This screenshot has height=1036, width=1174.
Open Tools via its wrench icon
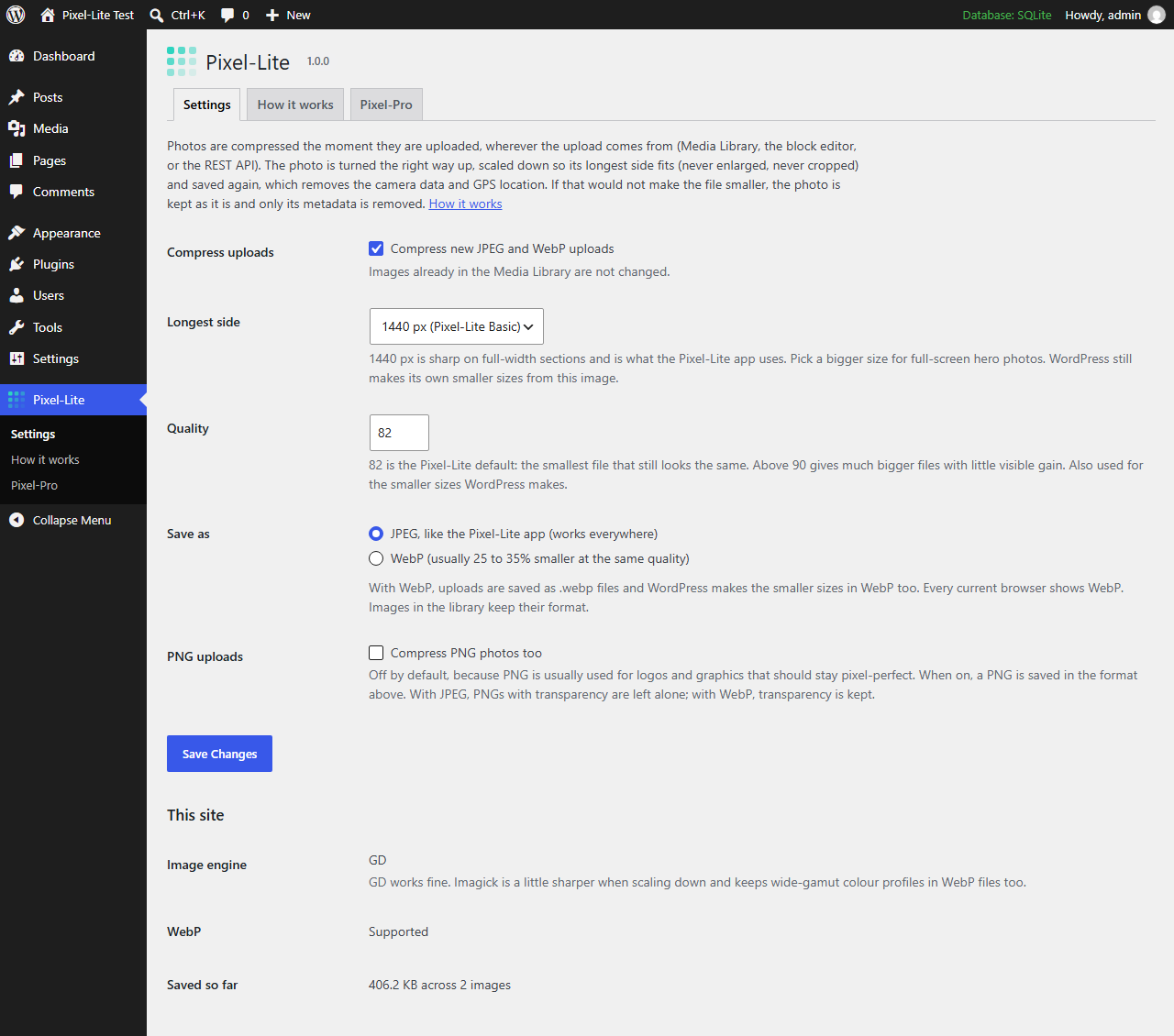coord(17,327)
